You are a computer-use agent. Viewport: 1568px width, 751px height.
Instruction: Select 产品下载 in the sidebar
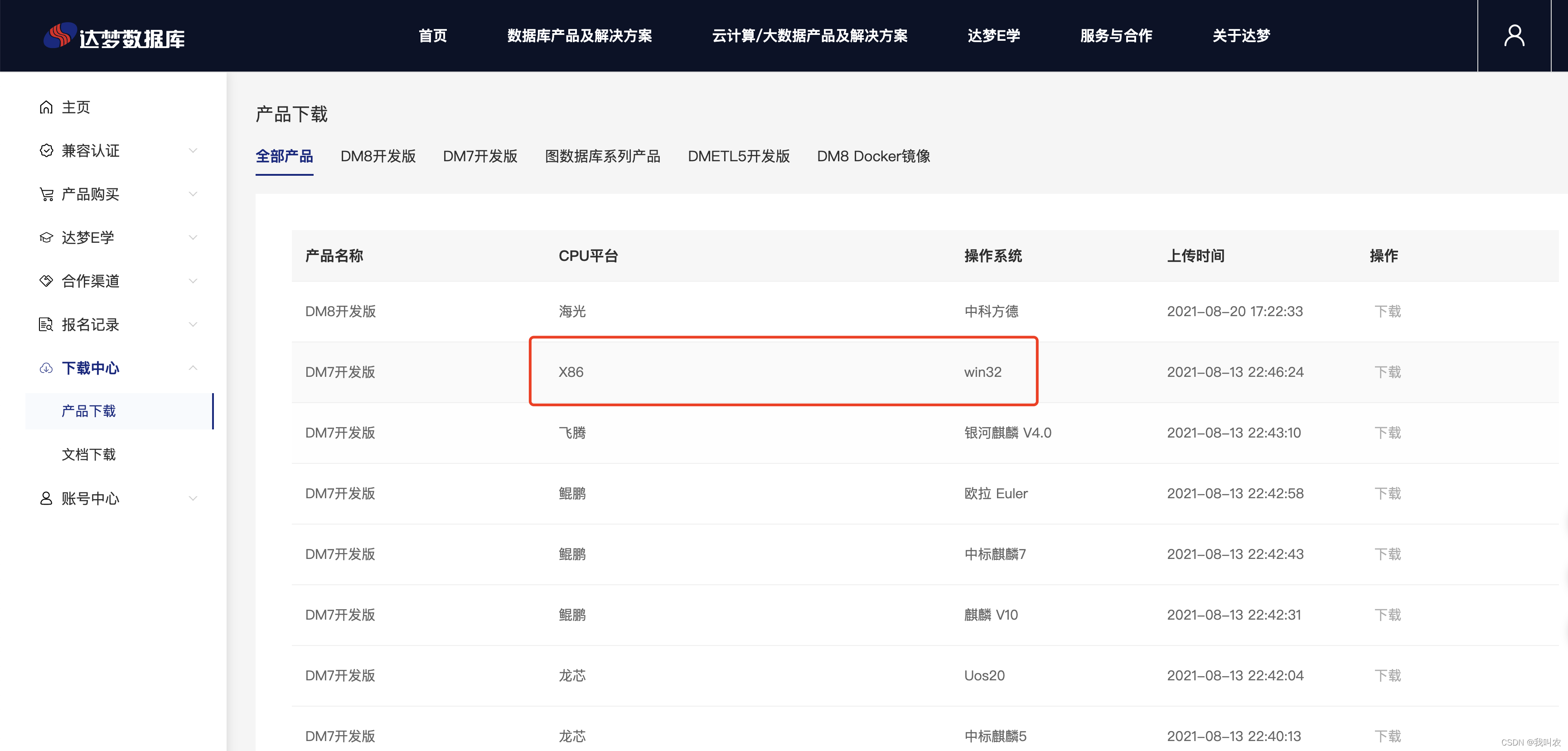(119, 411)
